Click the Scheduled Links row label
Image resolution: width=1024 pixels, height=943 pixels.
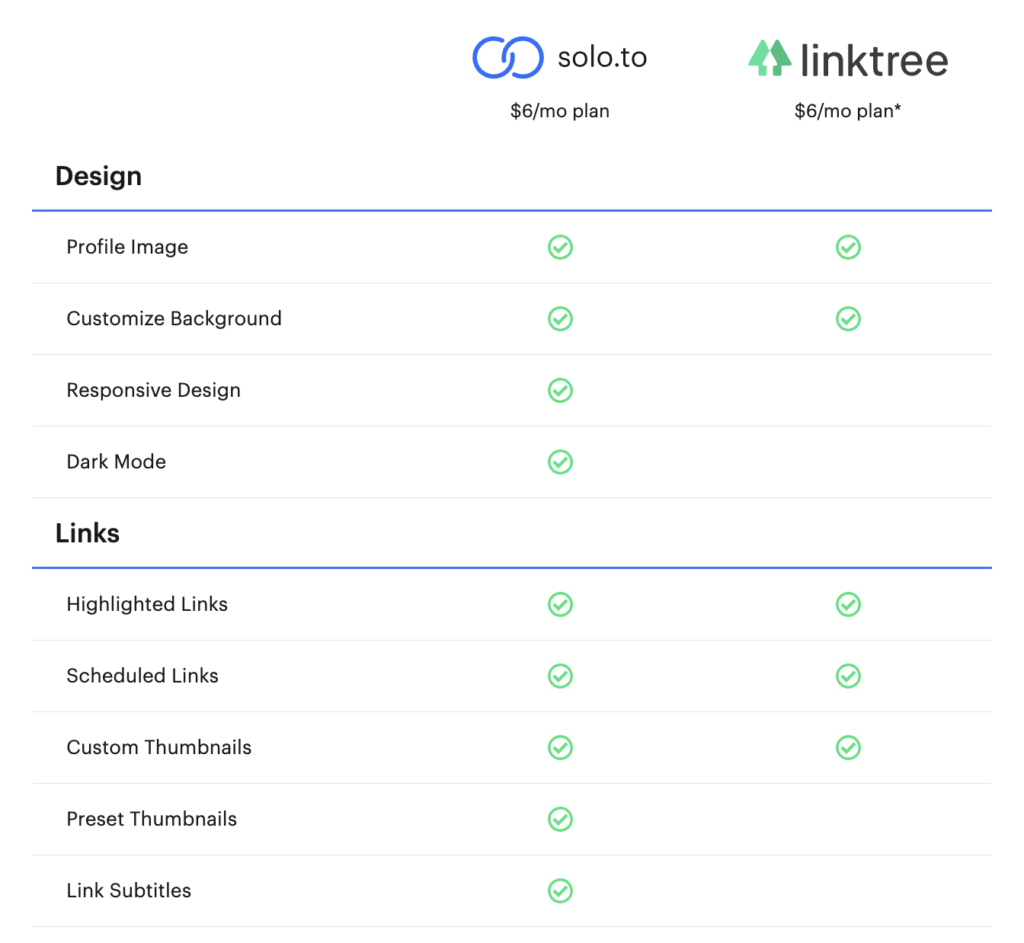click(x=142, y=676)
